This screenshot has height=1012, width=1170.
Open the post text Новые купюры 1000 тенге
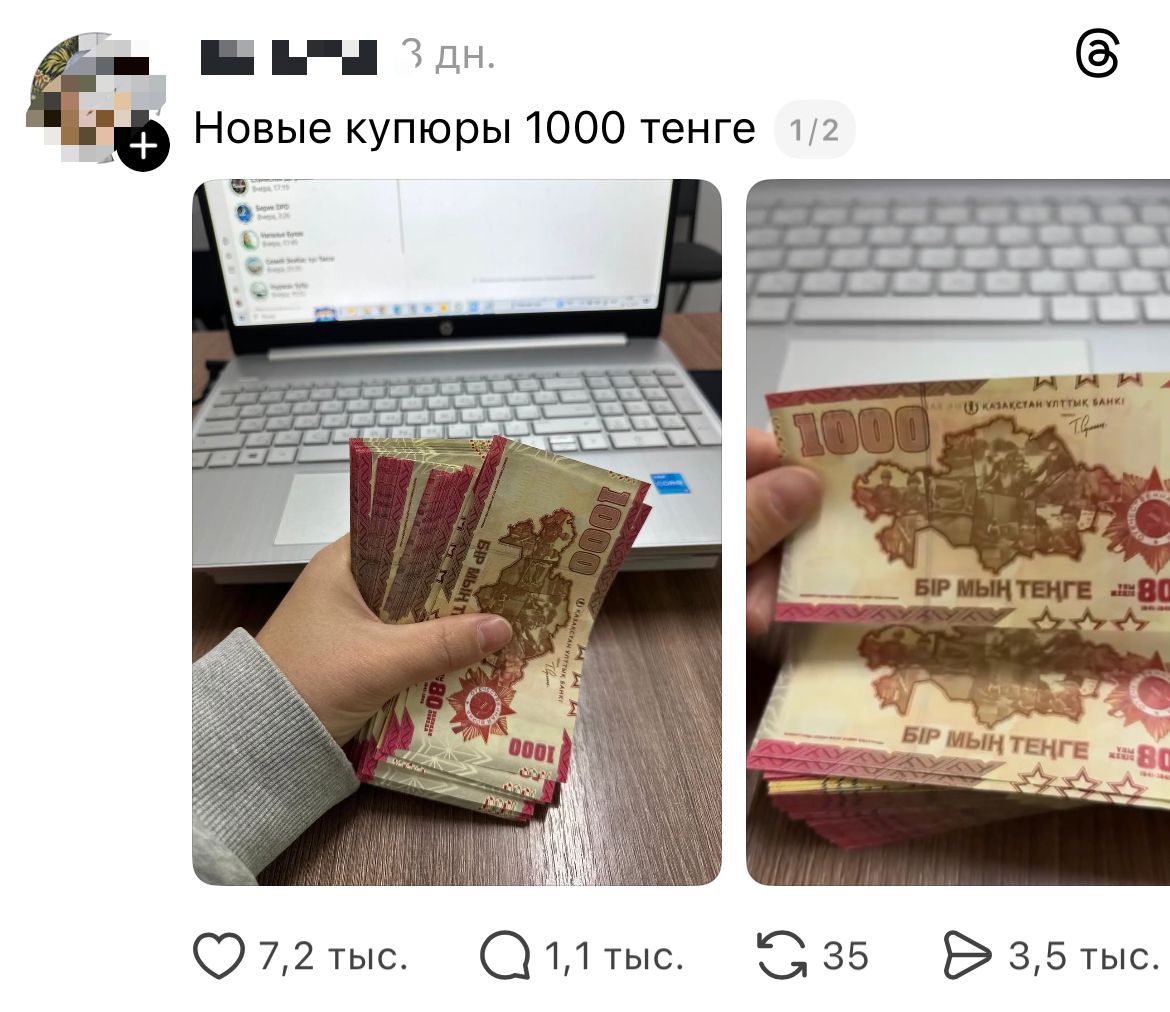[475, 128]
